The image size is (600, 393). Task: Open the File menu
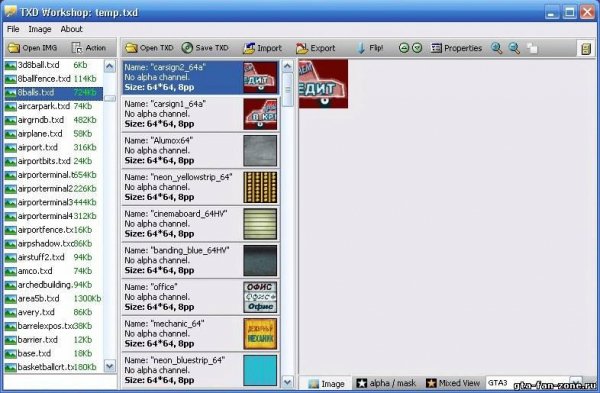coord(13,29)
